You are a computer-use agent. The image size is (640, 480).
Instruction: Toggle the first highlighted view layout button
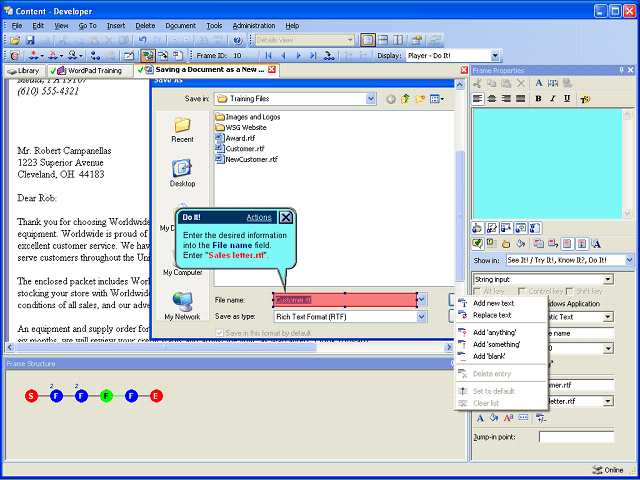point(368,40)
